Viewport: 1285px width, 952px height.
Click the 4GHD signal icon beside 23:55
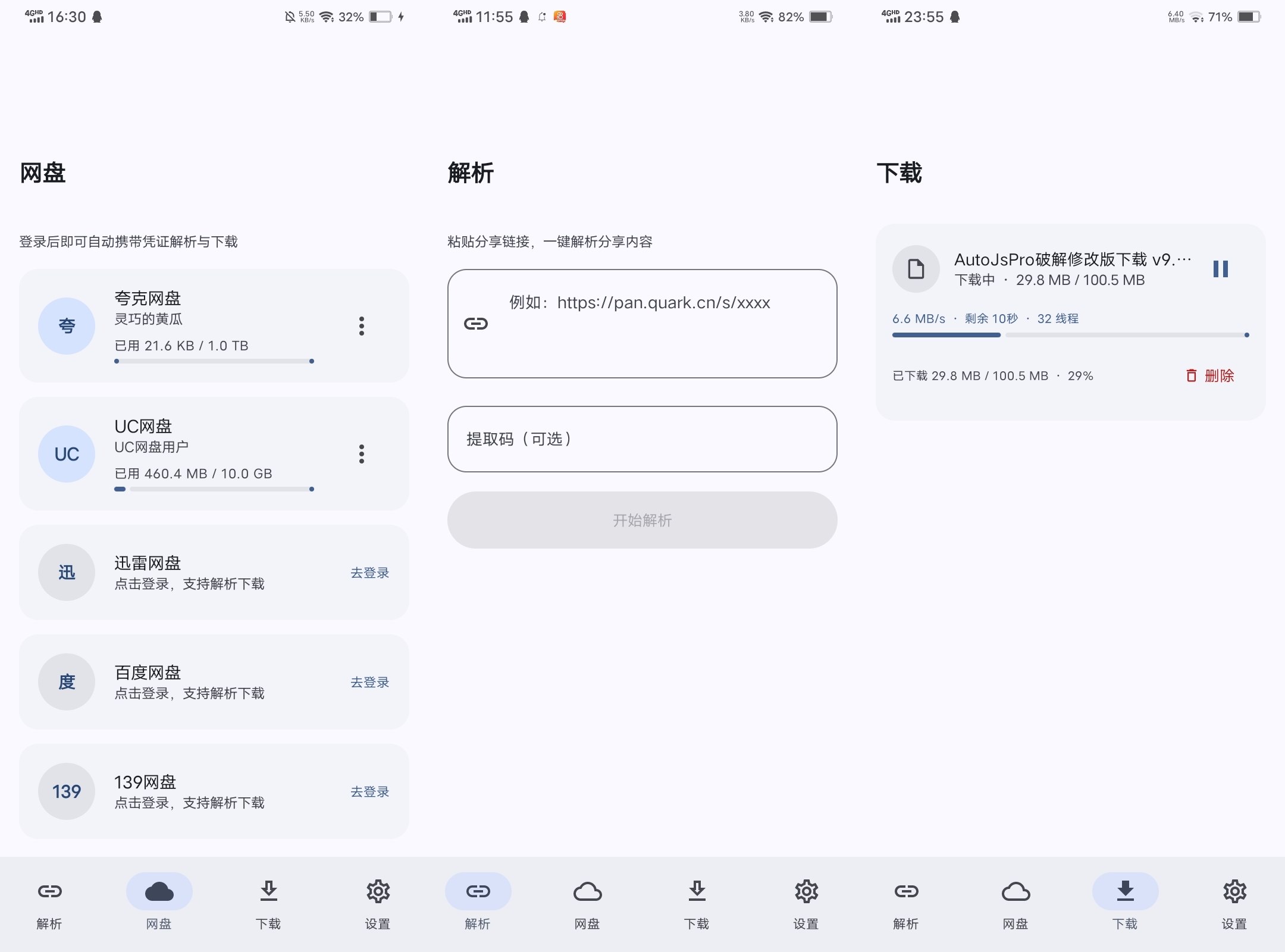tap(891, 17)
